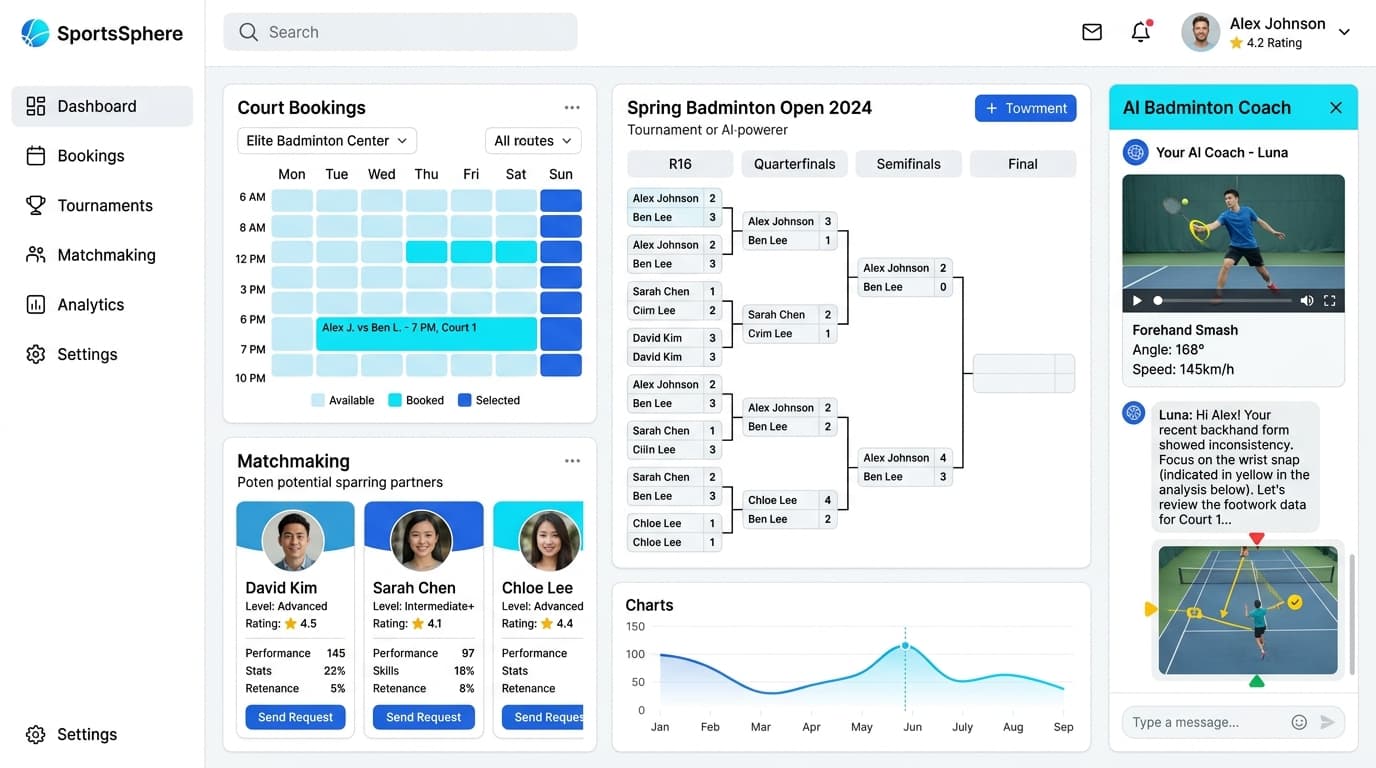Switch to the Quarterfinals tab
Image resolution: width=1376 pixels, height=768 pixels.
coord(794,164)
